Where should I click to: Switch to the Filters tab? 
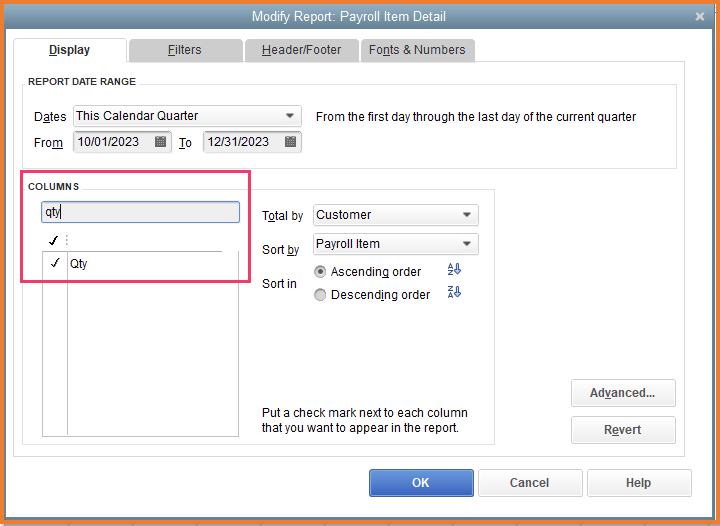185,50
